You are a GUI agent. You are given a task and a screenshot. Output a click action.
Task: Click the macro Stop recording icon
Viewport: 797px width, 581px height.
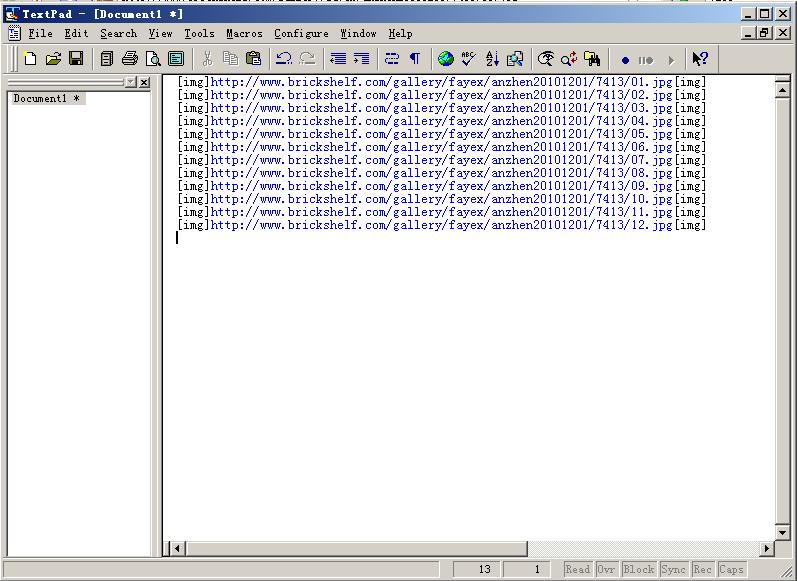[x=646, y=60]
